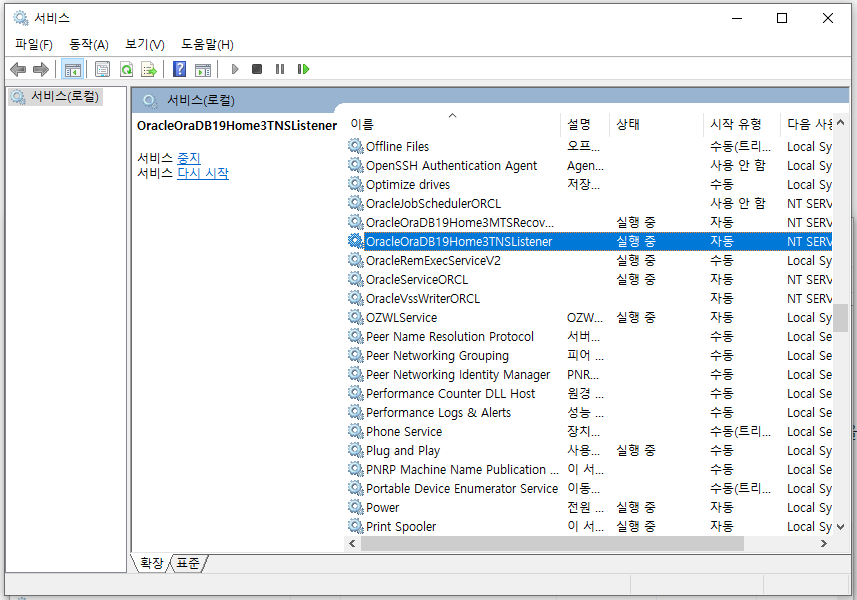Open the 도움말(H) menu
857x600 pixels.
click(x=208, y=44)
